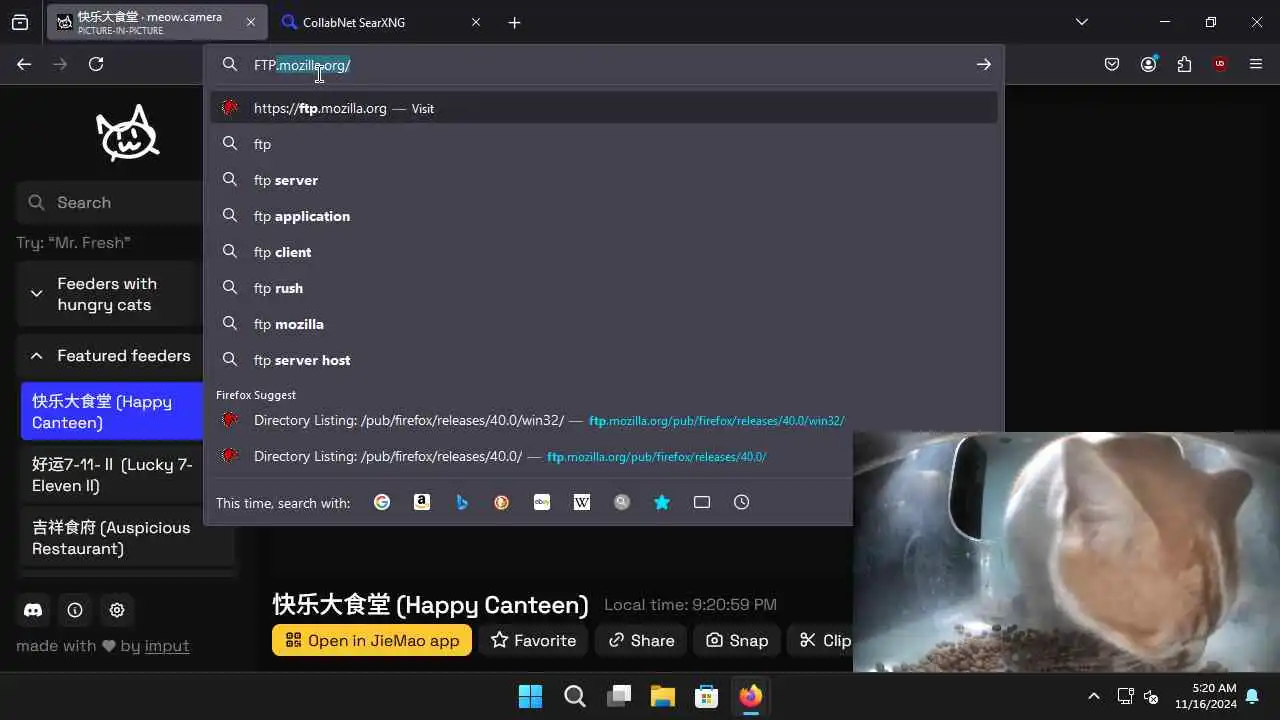1280x720 pixels.
Task: Reload the current page
Action: tap(96, 64)
